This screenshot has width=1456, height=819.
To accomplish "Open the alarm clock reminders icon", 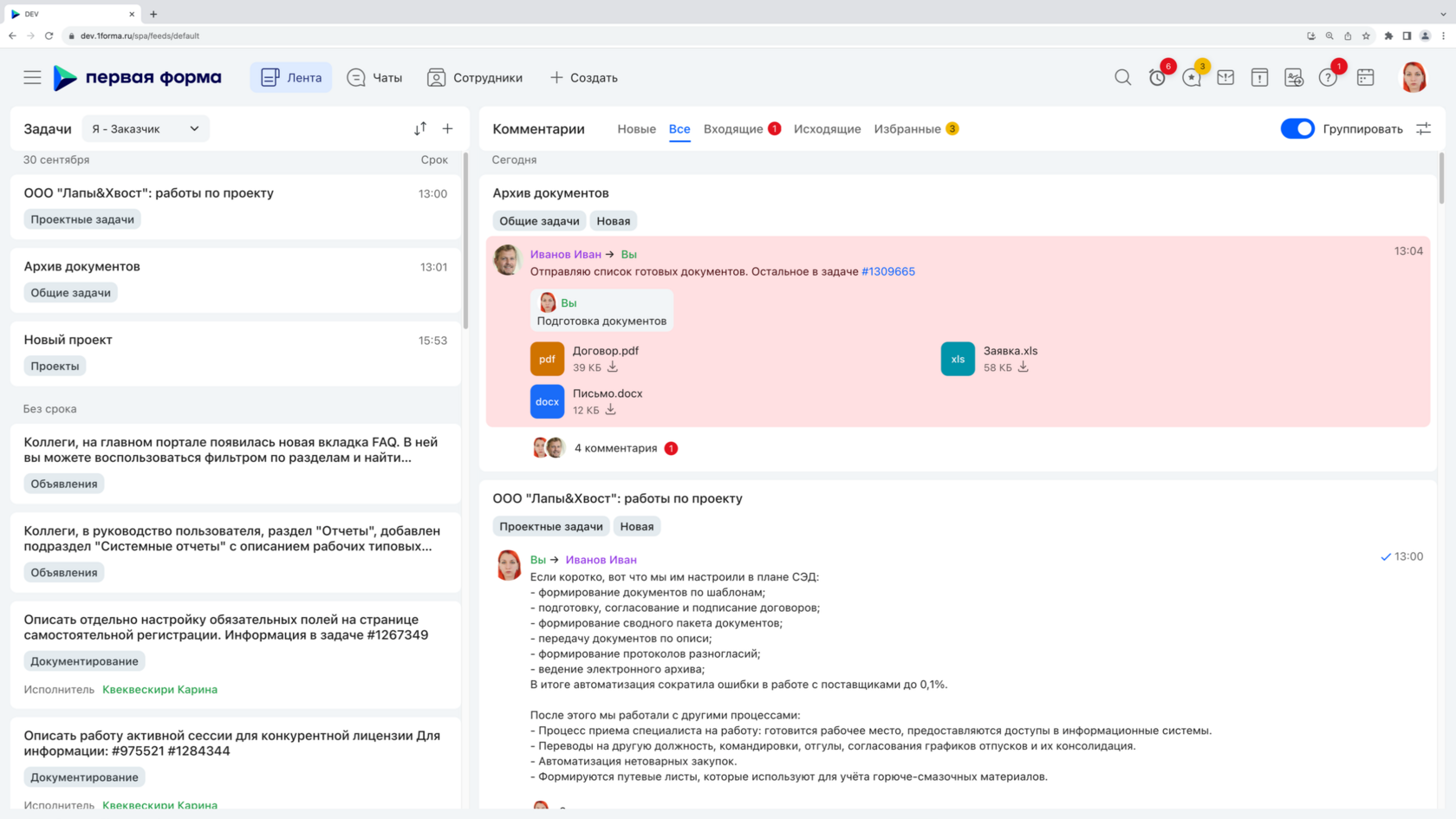I will coord(1157,77).
